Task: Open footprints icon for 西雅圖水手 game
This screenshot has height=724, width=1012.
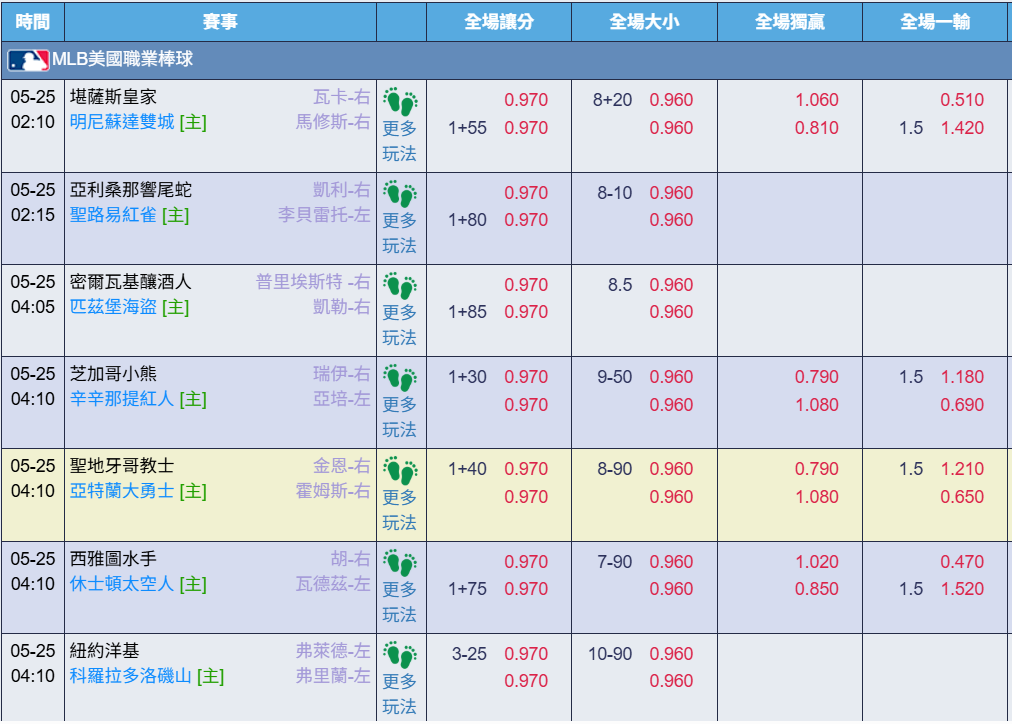Action: pyautogui.click(x=400, y=563)
